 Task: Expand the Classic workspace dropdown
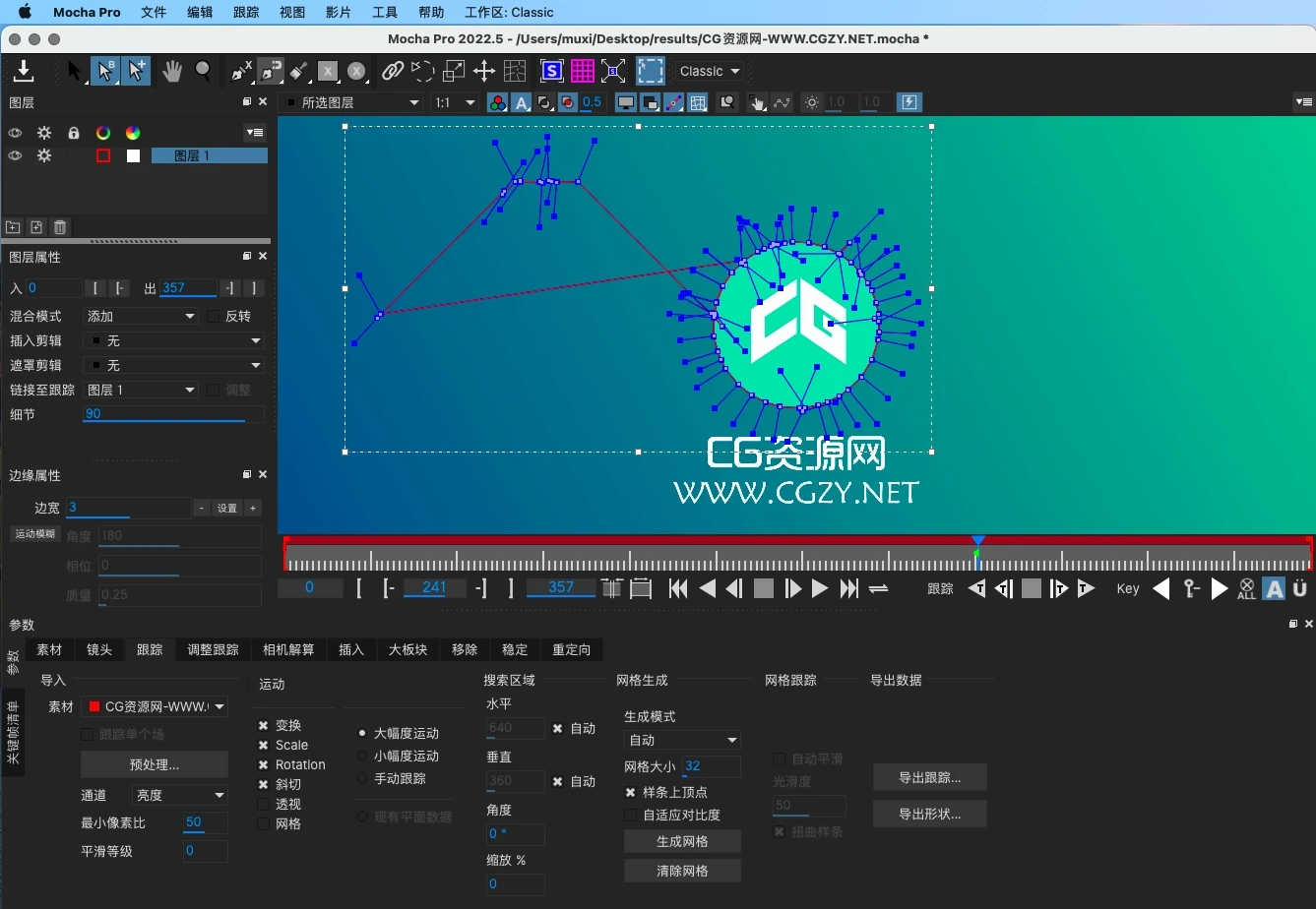pos(709,71)
